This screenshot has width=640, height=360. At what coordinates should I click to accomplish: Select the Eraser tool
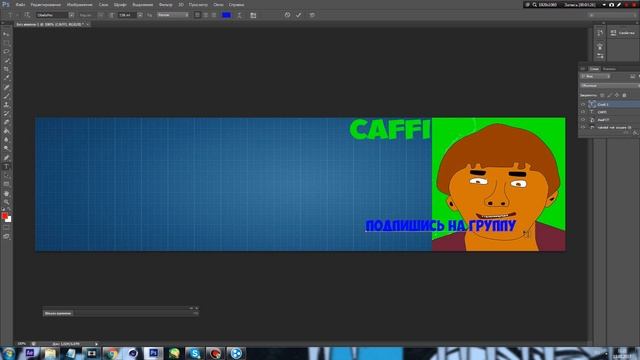point(6,122)
